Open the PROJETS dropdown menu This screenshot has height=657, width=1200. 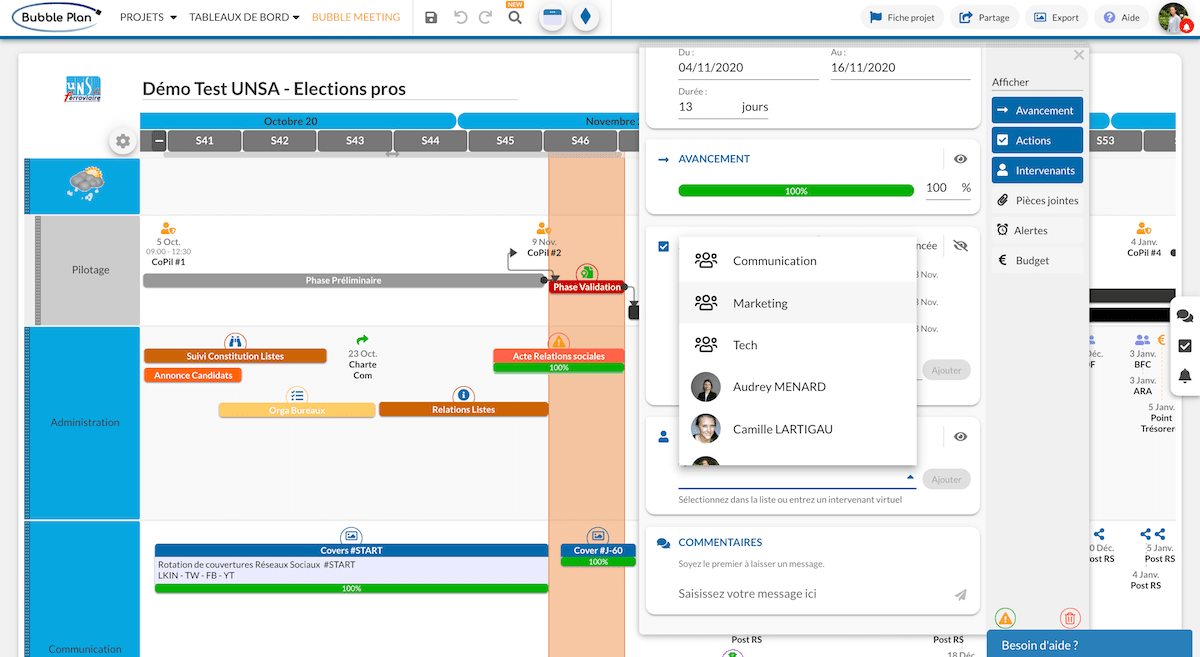point(147,17)
